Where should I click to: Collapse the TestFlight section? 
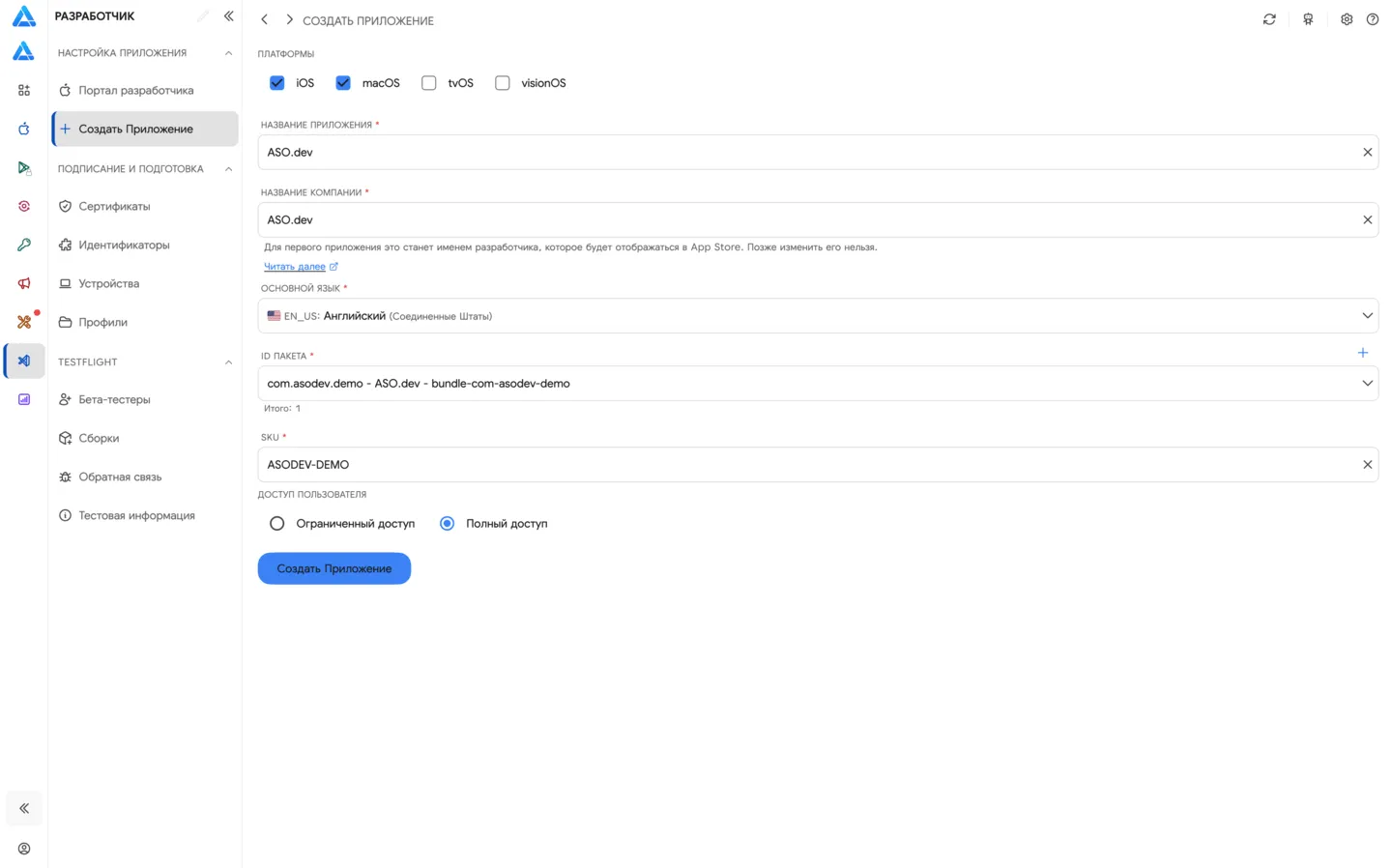pos(228,362)
